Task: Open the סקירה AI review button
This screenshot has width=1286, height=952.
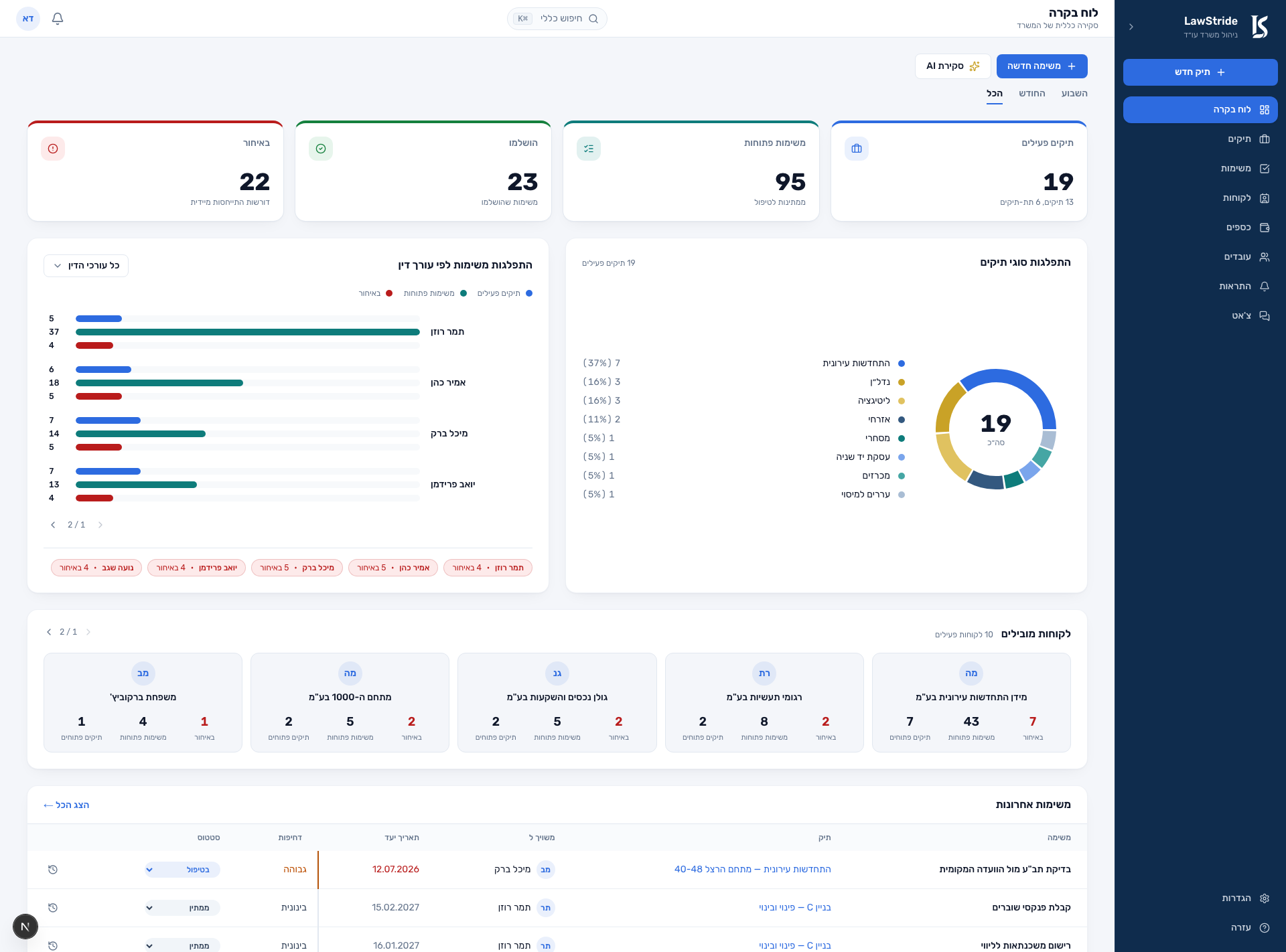Action: [x=952, y=66]
